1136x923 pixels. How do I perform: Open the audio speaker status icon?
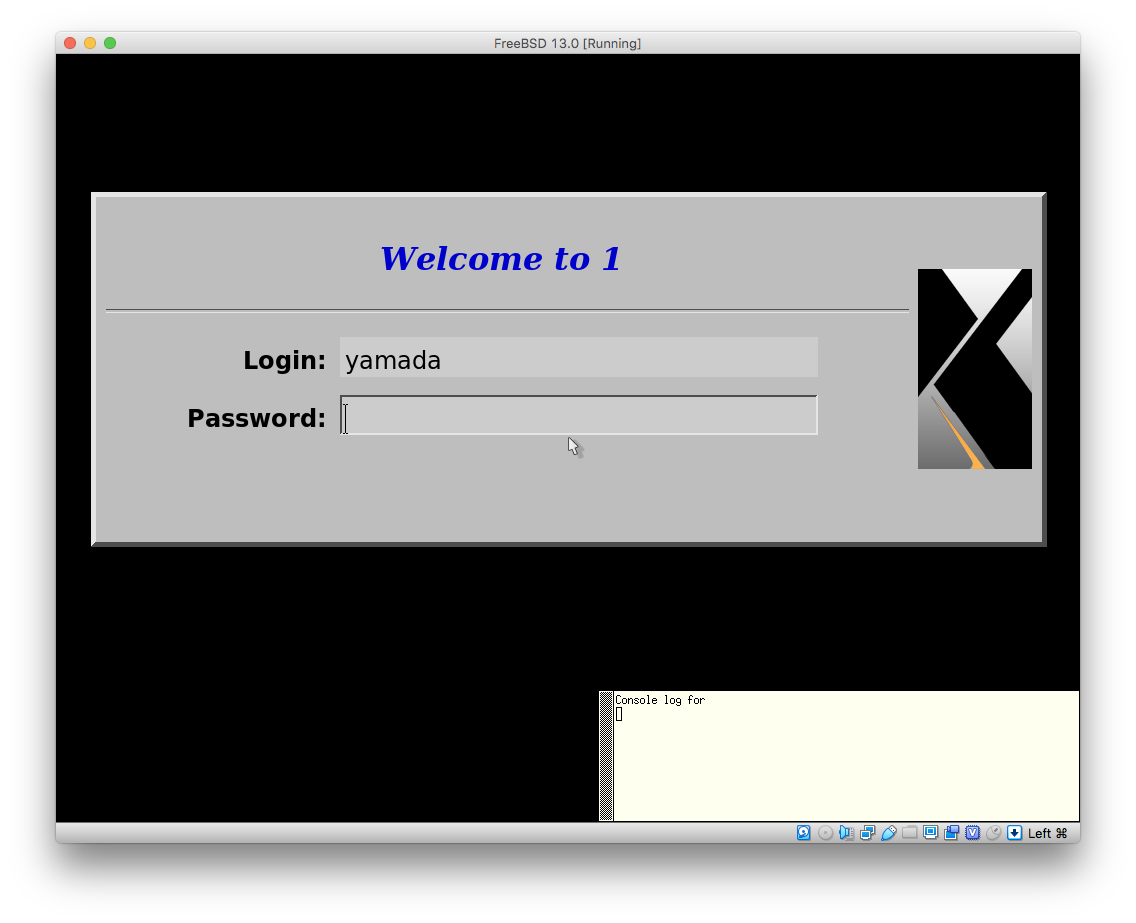coord(846,833)
